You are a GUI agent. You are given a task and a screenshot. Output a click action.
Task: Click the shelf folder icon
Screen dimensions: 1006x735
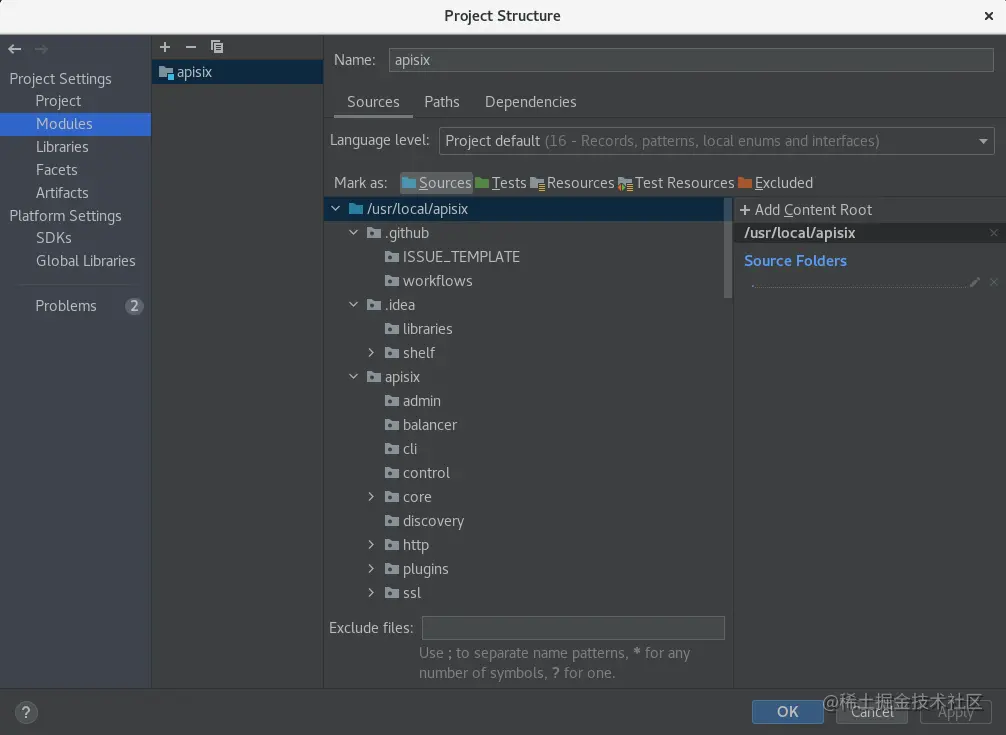(392, 352)
